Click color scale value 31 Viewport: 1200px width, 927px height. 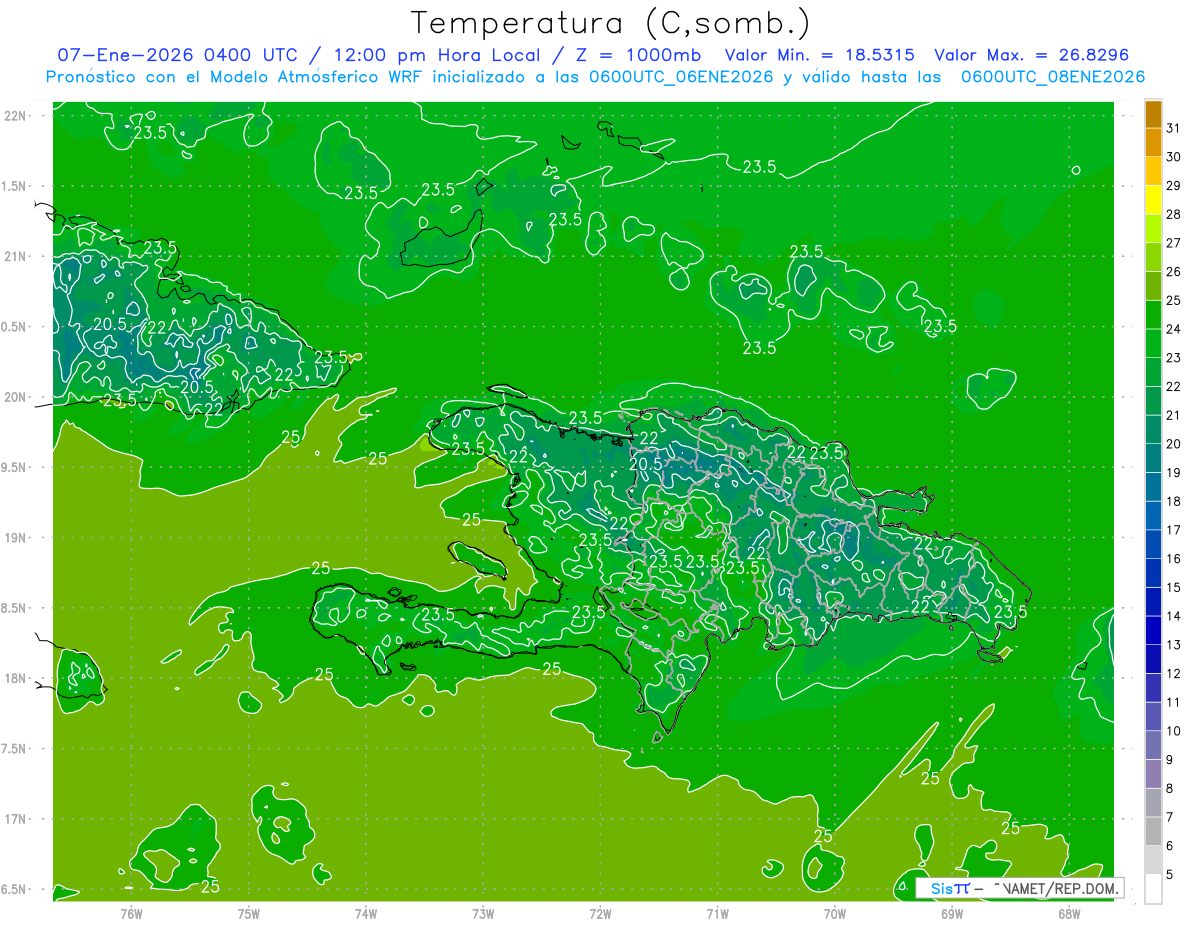point(1173,127)
